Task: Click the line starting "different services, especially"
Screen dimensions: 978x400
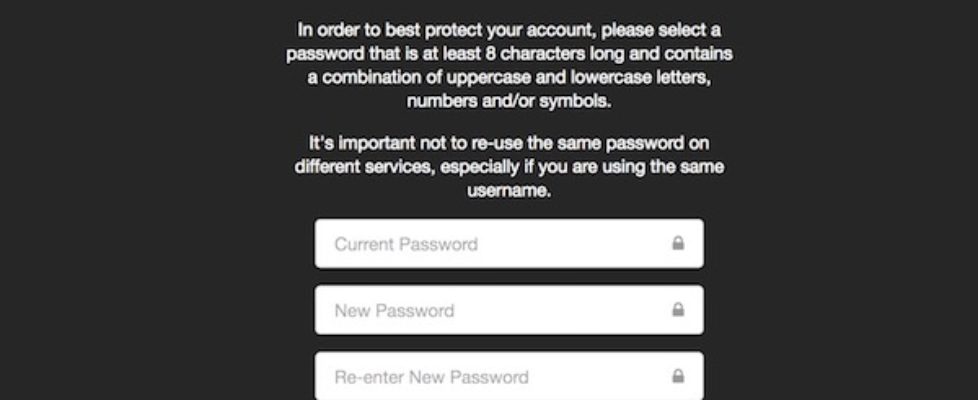Action: 508,166
